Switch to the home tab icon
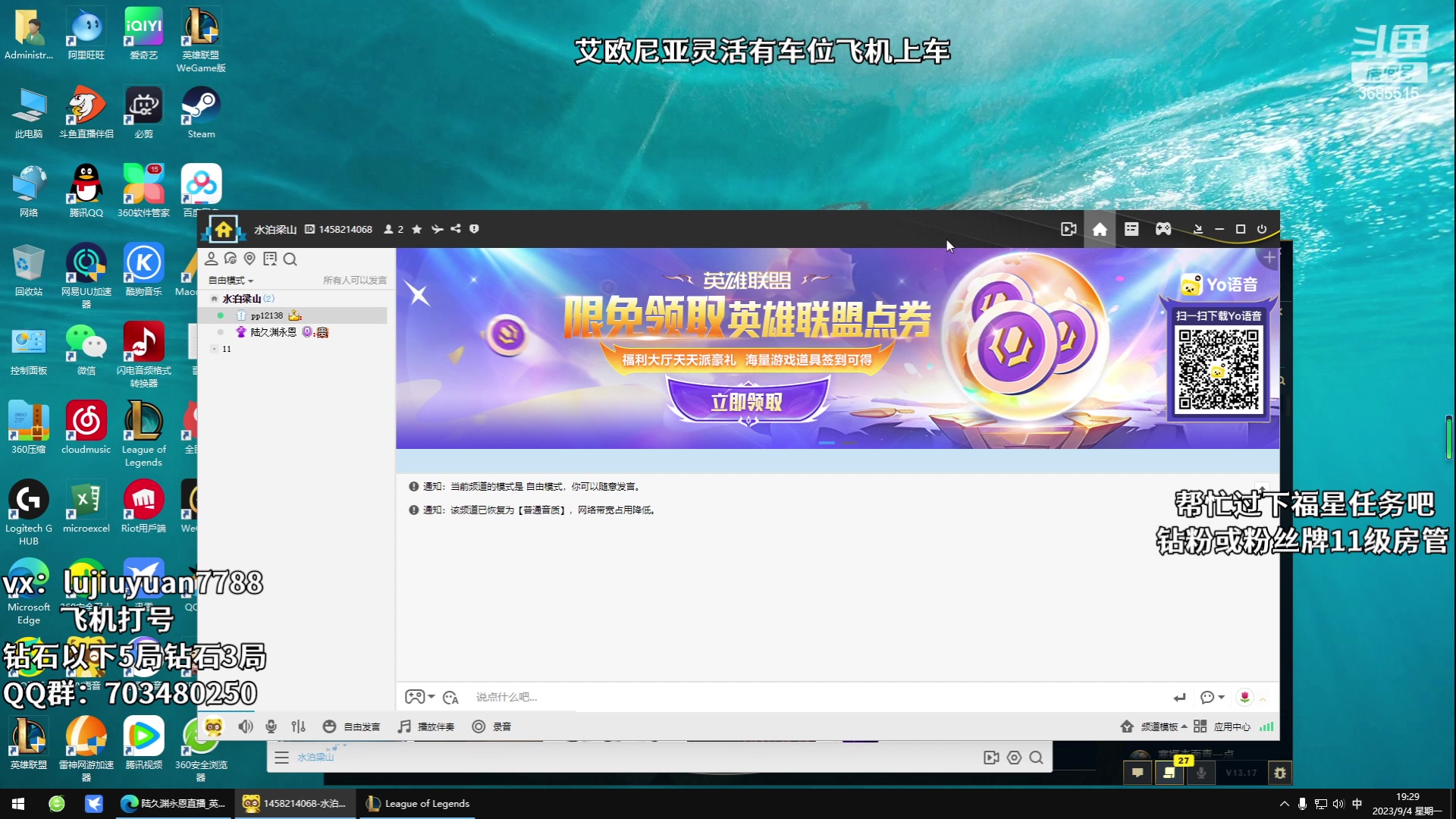 1100,229
